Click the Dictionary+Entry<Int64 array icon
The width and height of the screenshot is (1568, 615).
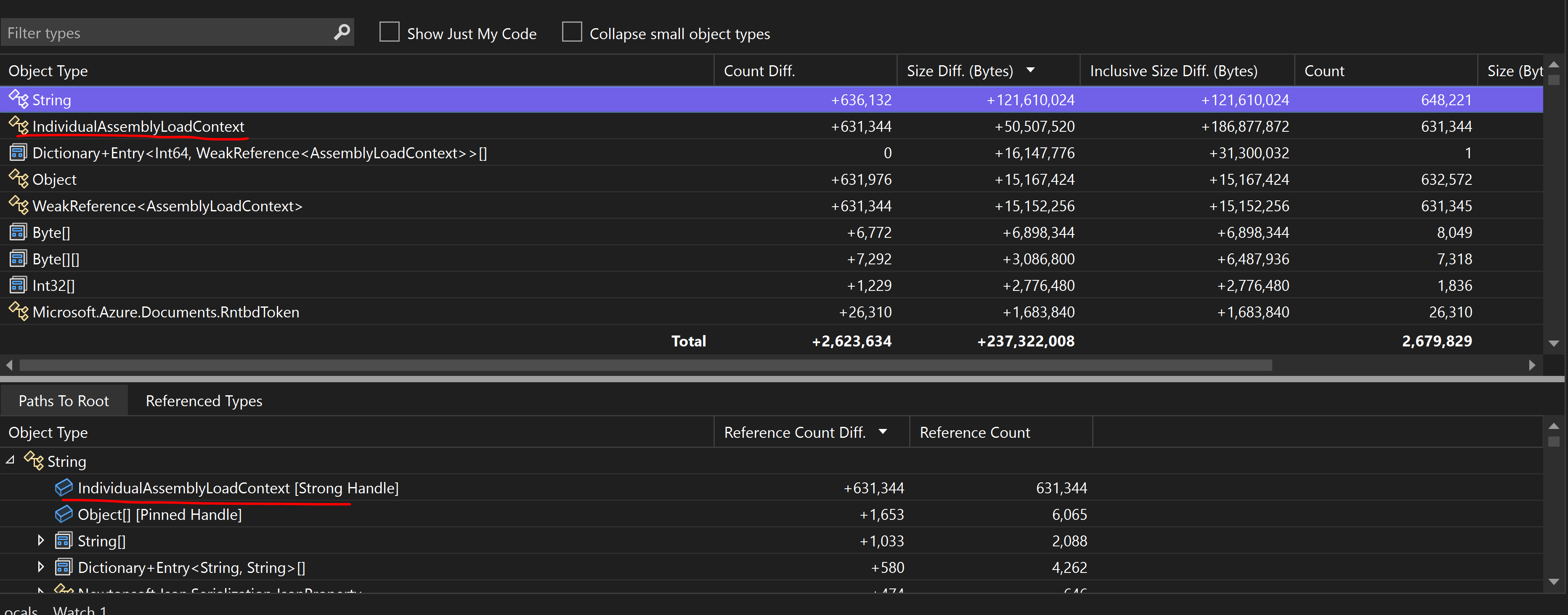(x=18, y=152)
